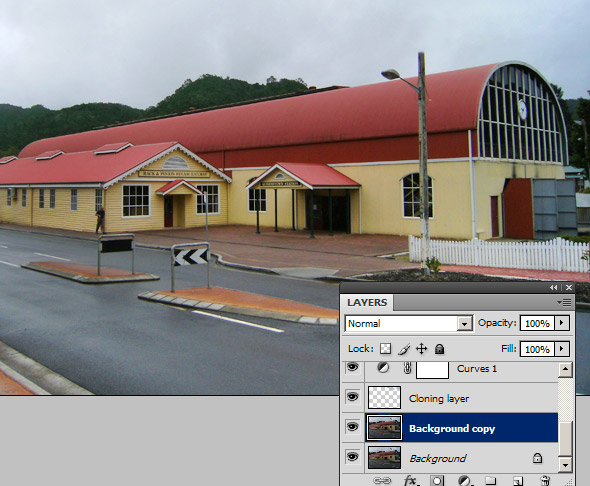The height and width of the screenshot is (486, 590).
Task: Add a layer mask with the mask icon
Action: [437, 481]
